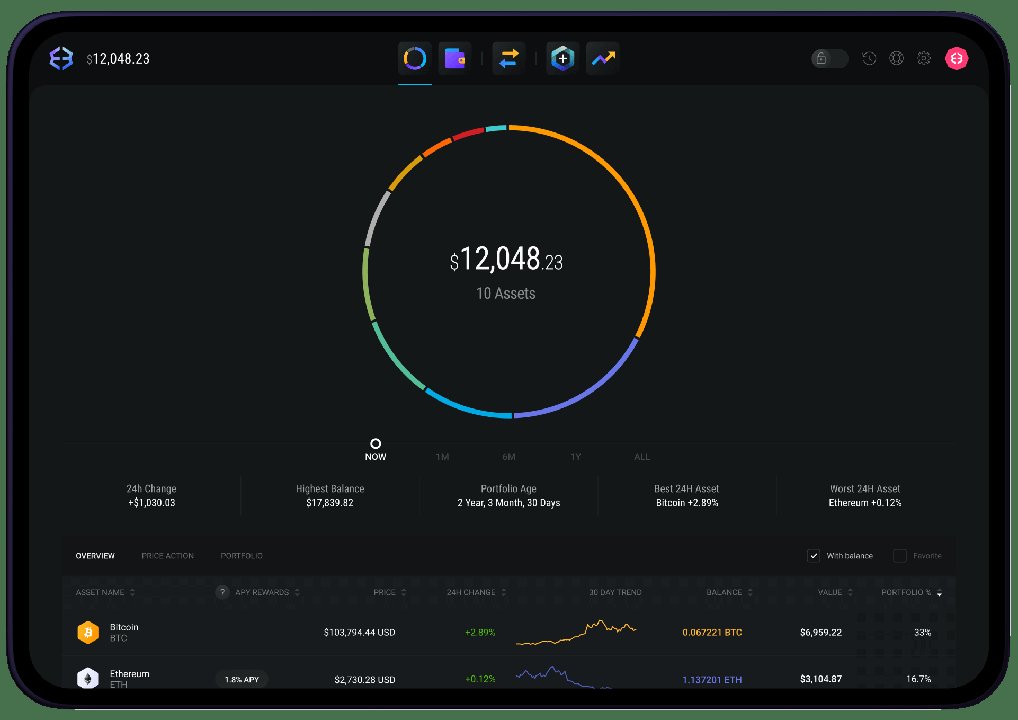Screen dimensions: 1018x720
Task: Click the APY Rewards help question mark
Action: pyautogui.click(x=223, y=592)
